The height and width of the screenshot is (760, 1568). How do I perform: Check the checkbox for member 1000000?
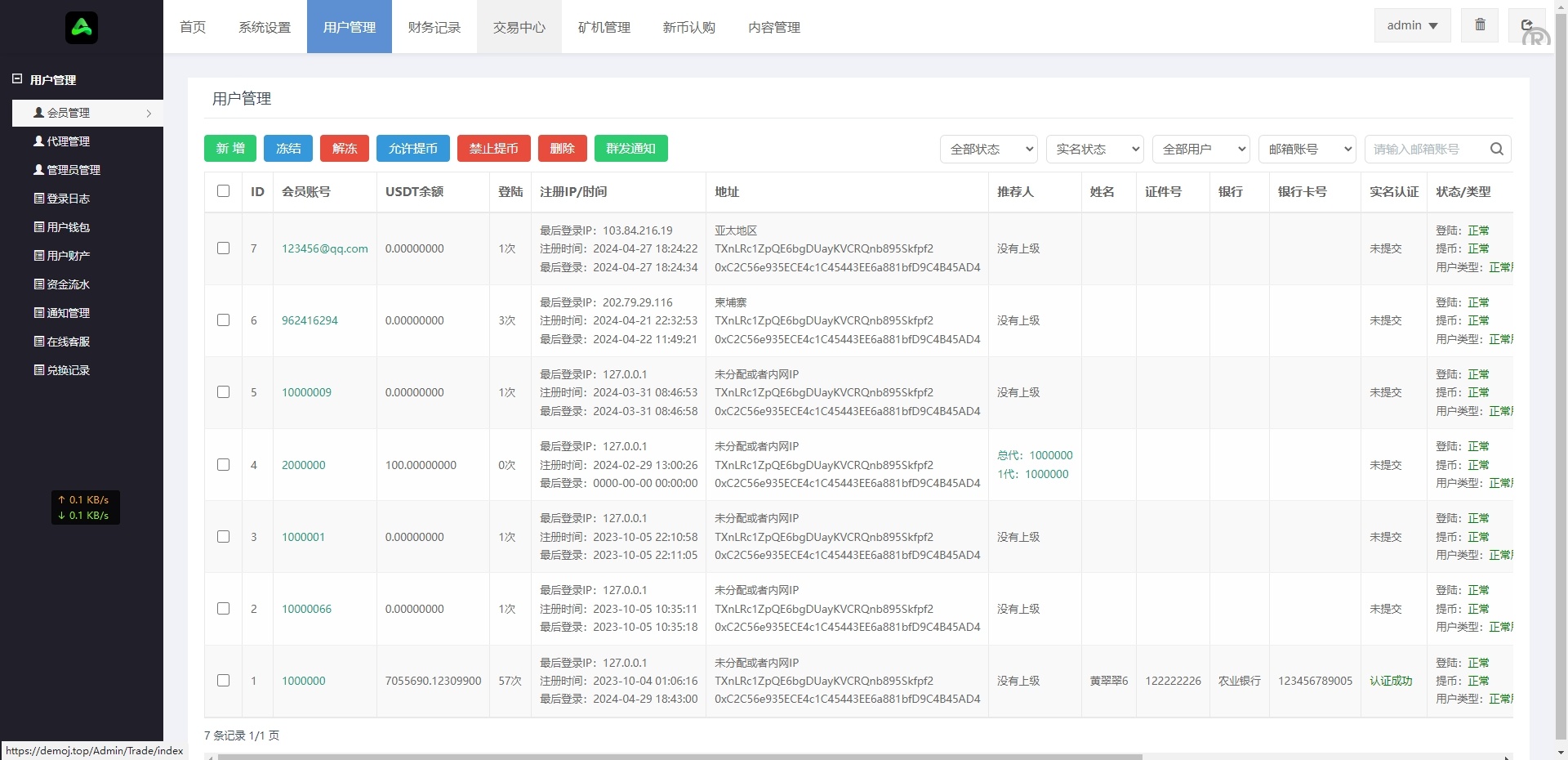[223, 681]
